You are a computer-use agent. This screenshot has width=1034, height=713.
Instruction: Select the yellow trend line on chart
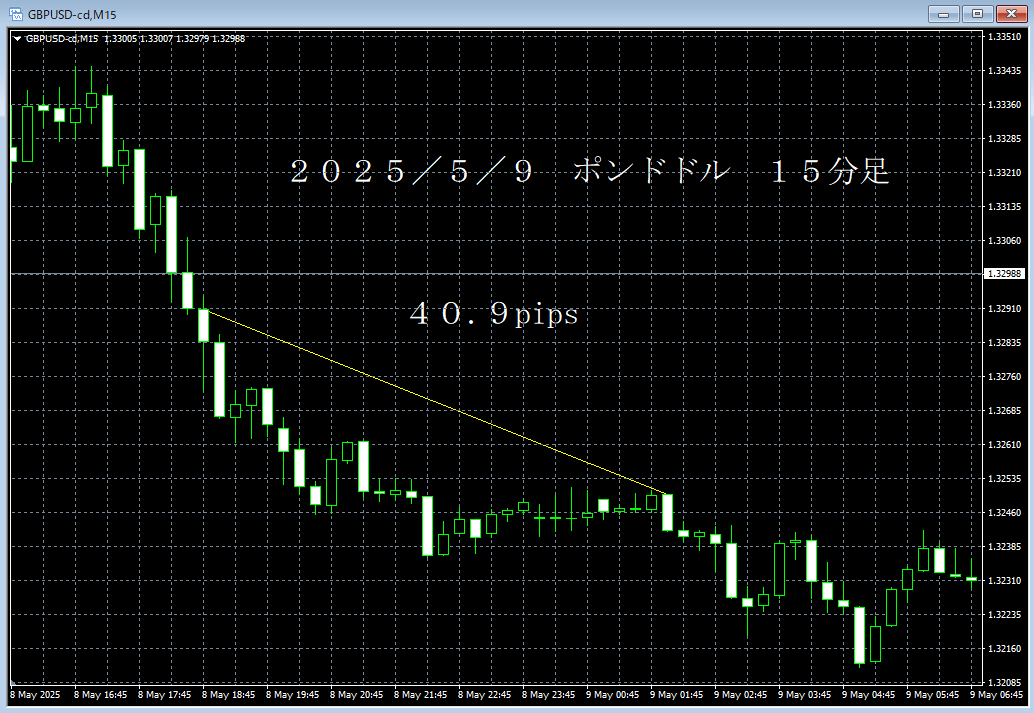[x=437, y=401]
